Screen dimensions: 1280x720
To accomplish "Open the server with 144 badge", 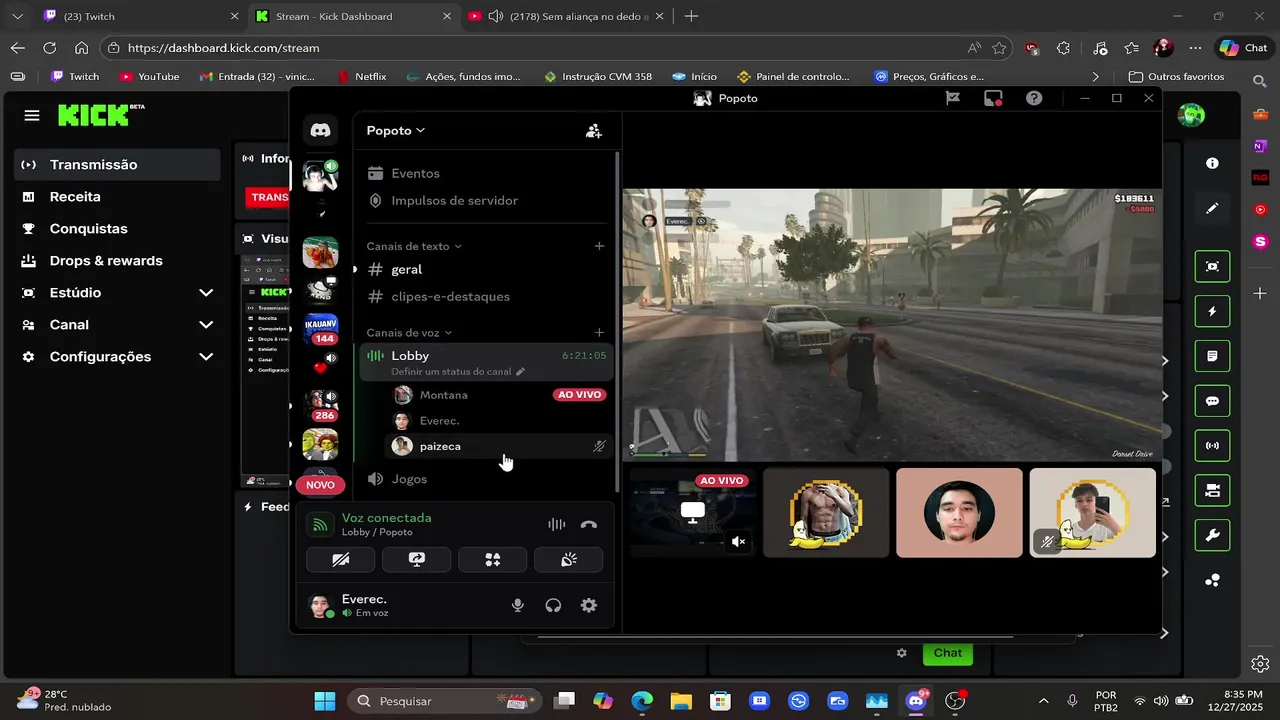I will pyautogui.click(x=320, y=329).
